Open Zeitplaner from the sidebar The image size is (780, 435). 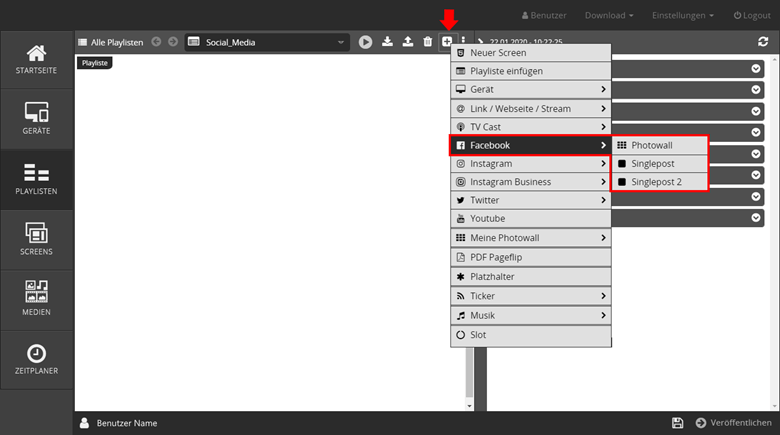pos(36,360)
